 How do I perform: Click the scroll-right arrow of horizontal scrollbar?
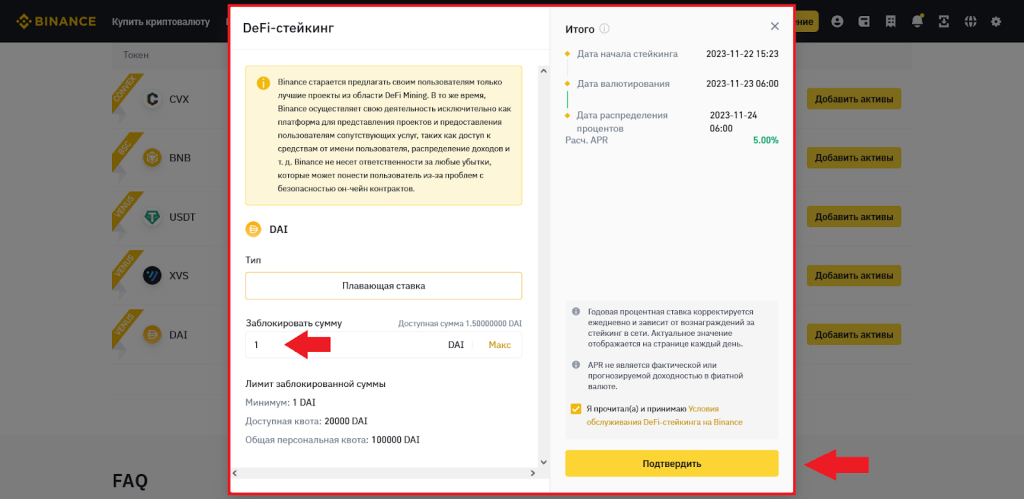tap(532, 472)
